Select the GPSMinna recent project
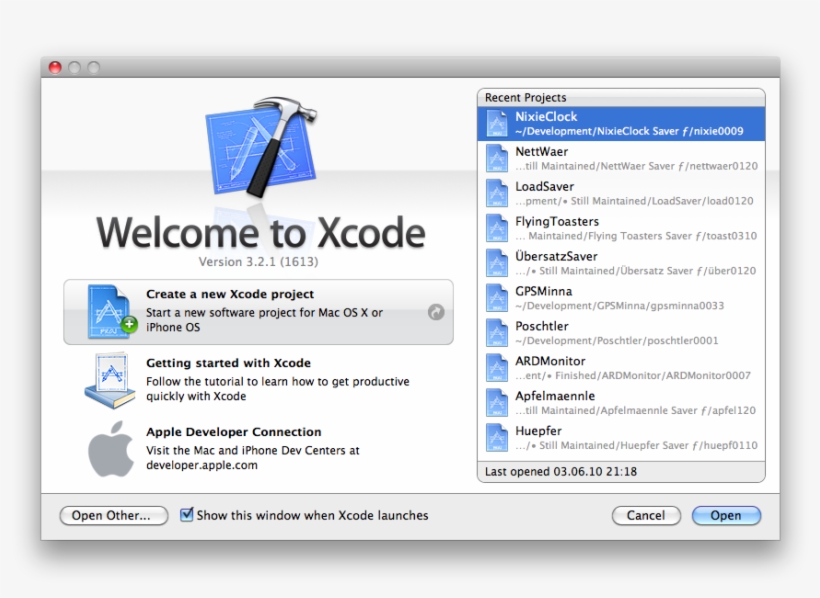The height and width of the screenshot is (598, 820). (621, 298)
